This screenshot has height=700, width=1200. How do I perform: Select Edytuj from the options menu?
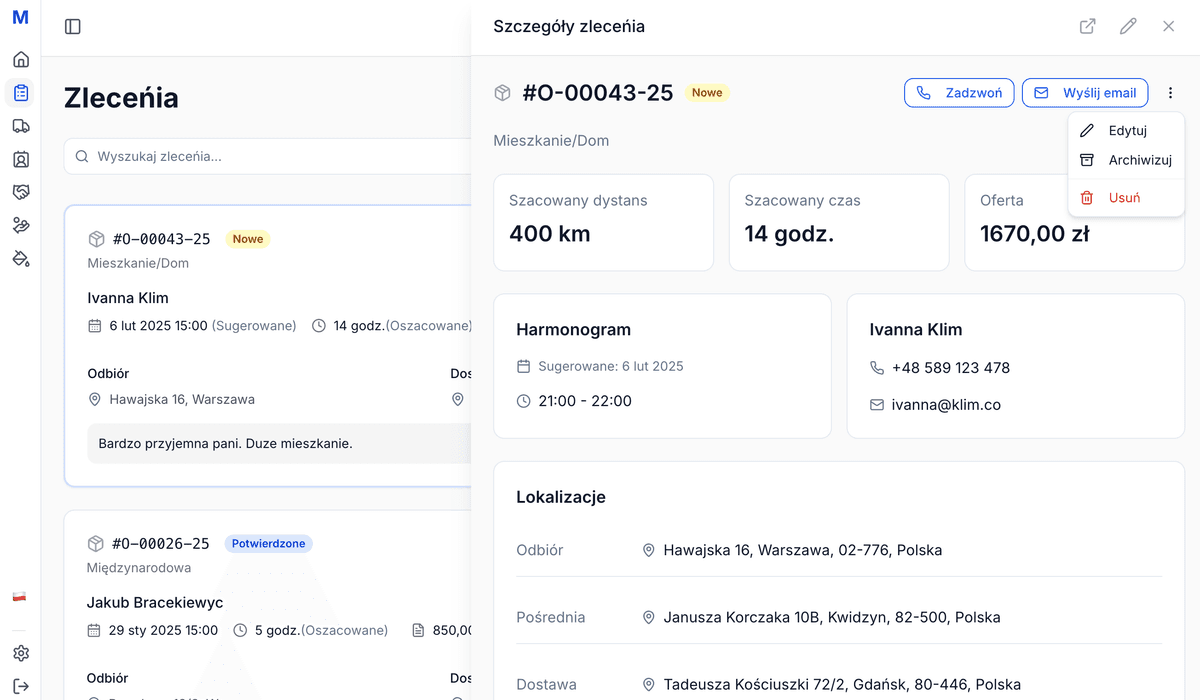(1126, 131)
